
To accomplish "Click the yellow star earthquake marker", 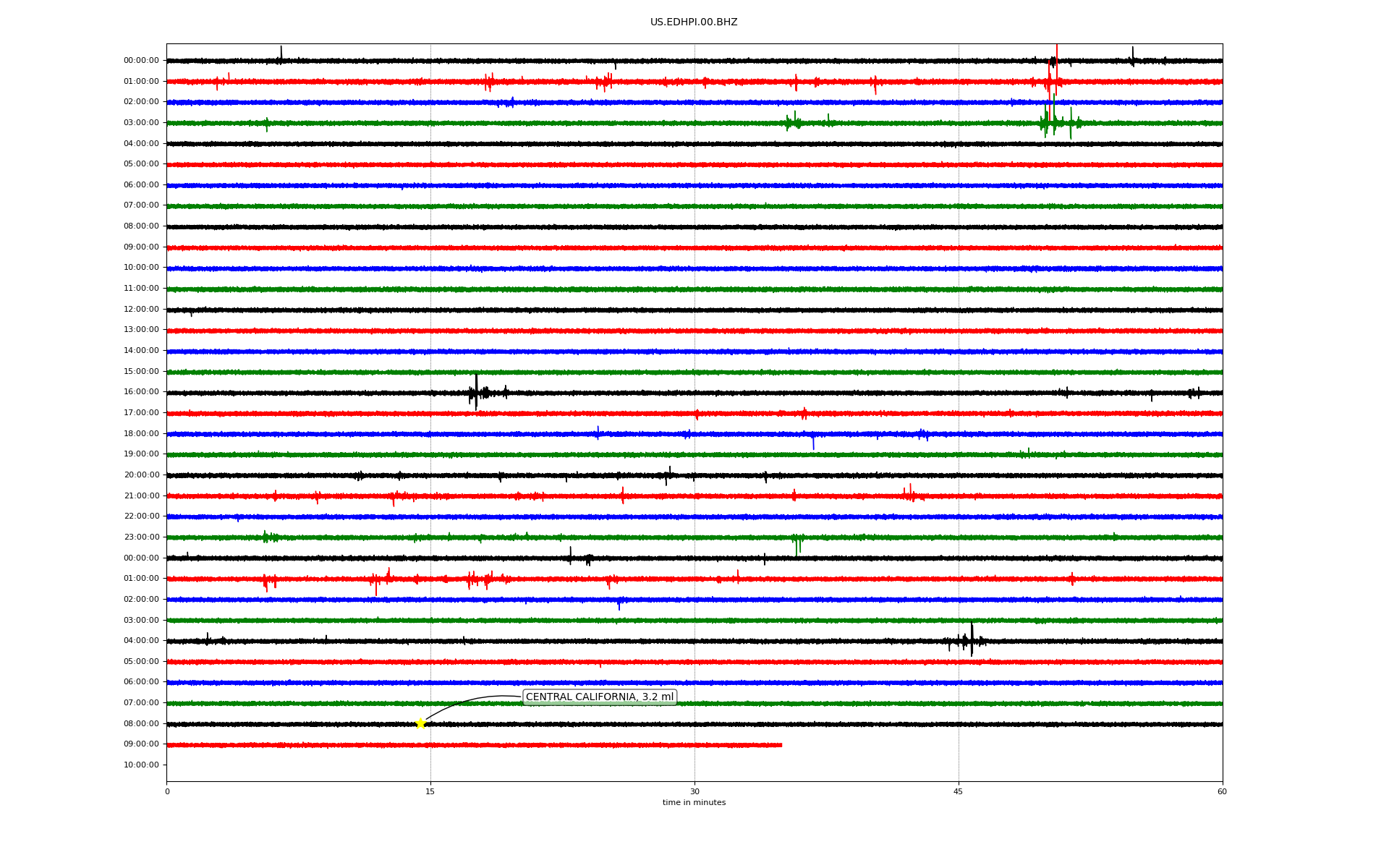I will (420, 723).
